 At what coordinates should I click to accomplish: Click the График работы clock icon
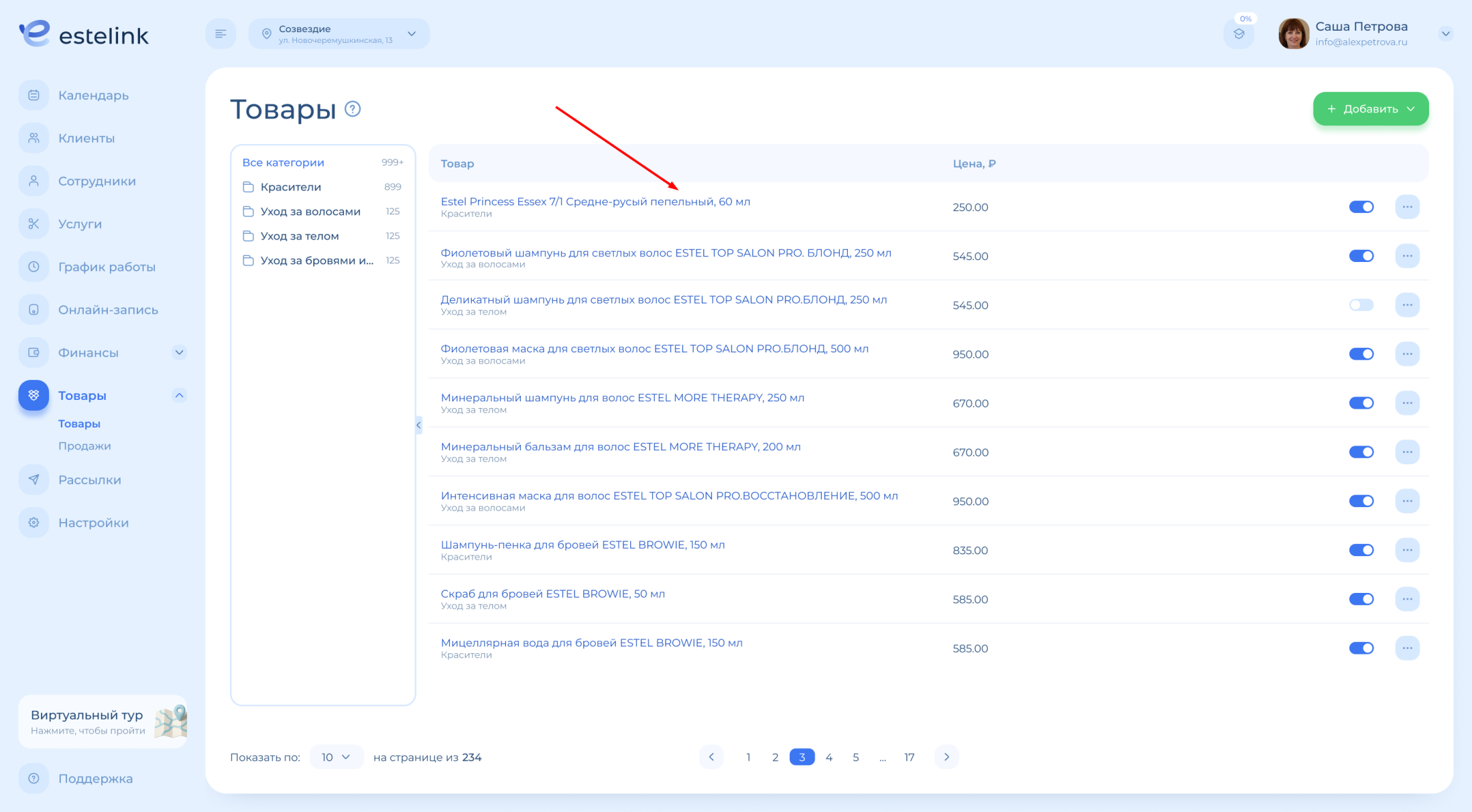tap(34, 267)
